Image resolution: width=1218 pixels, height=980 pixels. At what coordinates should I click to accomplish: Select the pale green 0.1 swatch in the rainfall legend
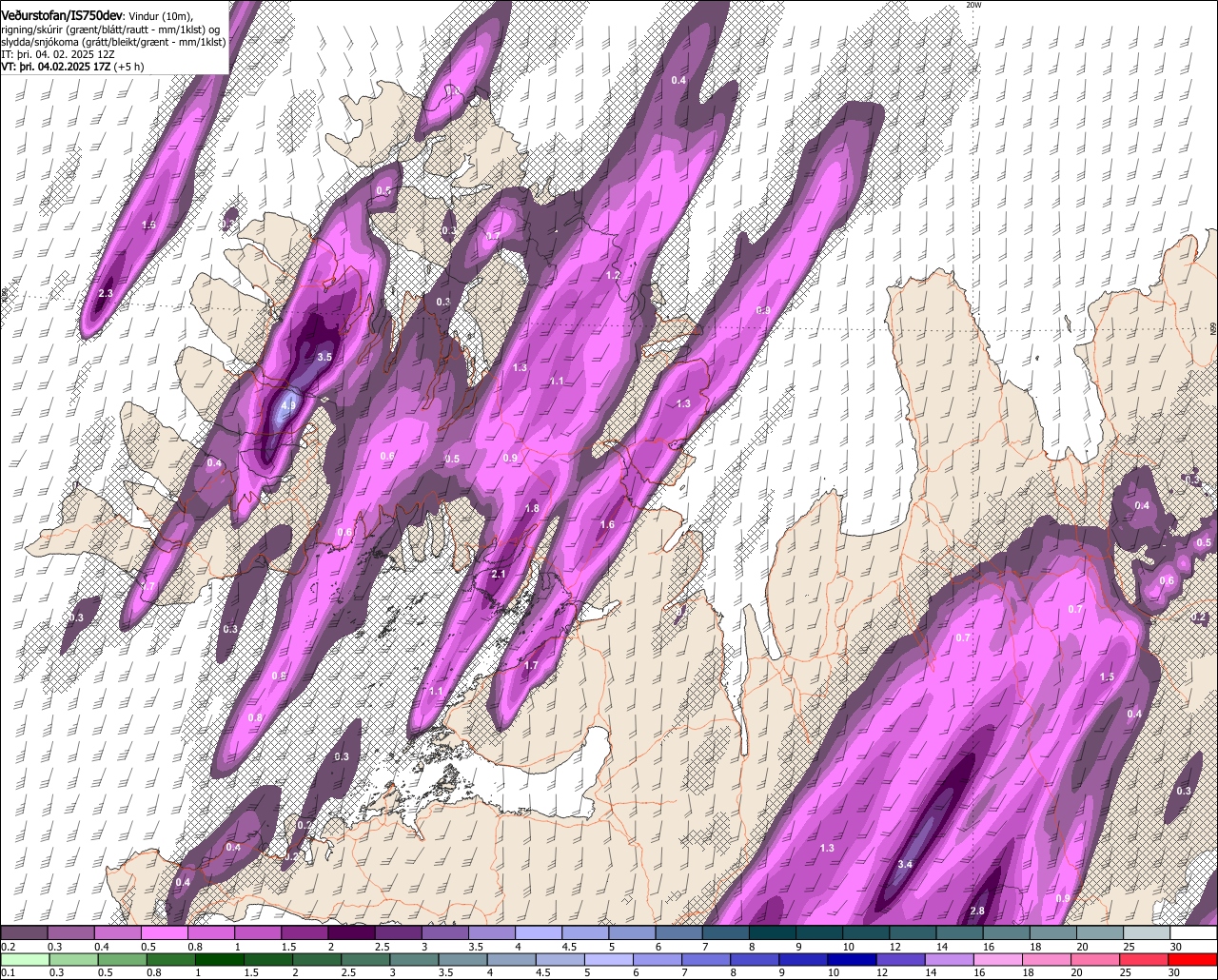pos(24,959)
